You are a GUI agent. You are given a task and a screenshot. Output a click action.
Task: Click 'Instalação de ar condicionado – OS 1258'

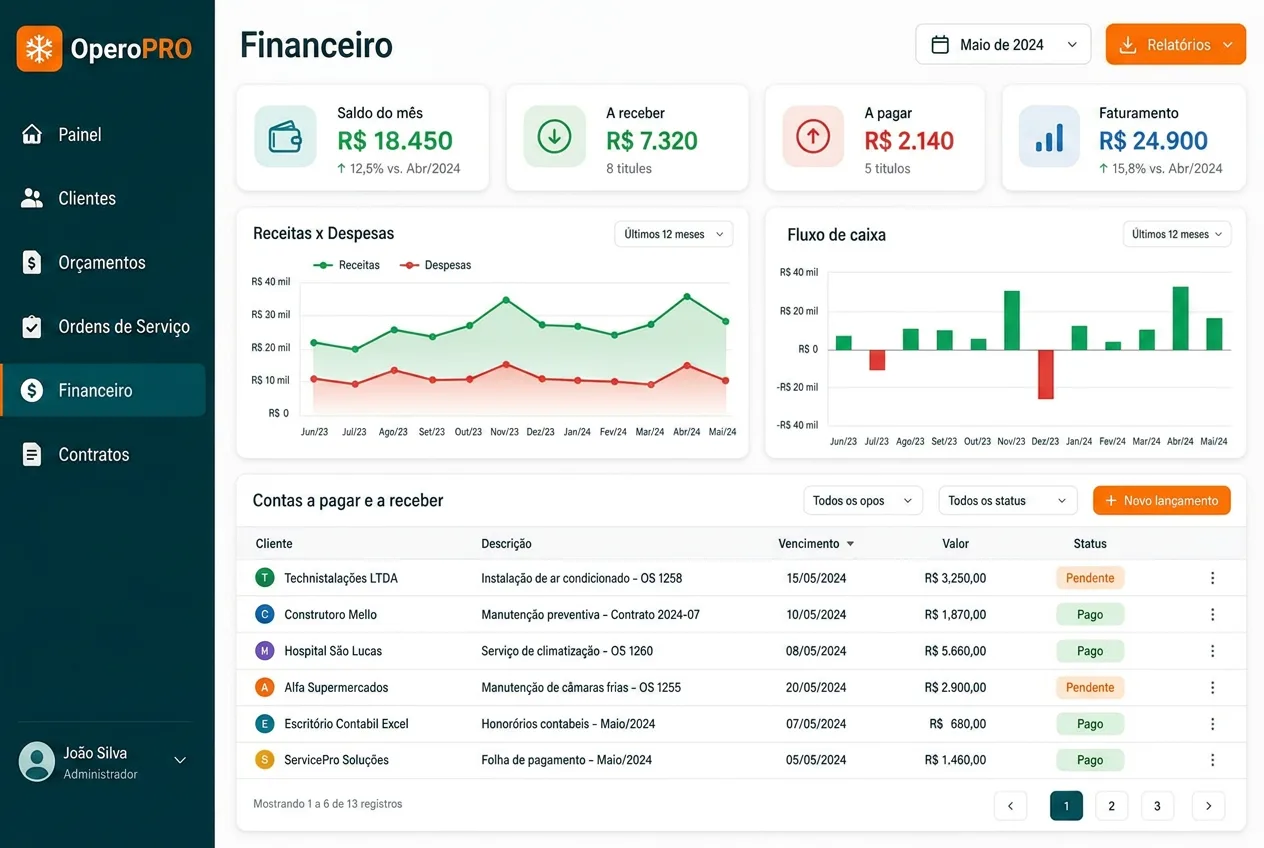pos(581,578)
